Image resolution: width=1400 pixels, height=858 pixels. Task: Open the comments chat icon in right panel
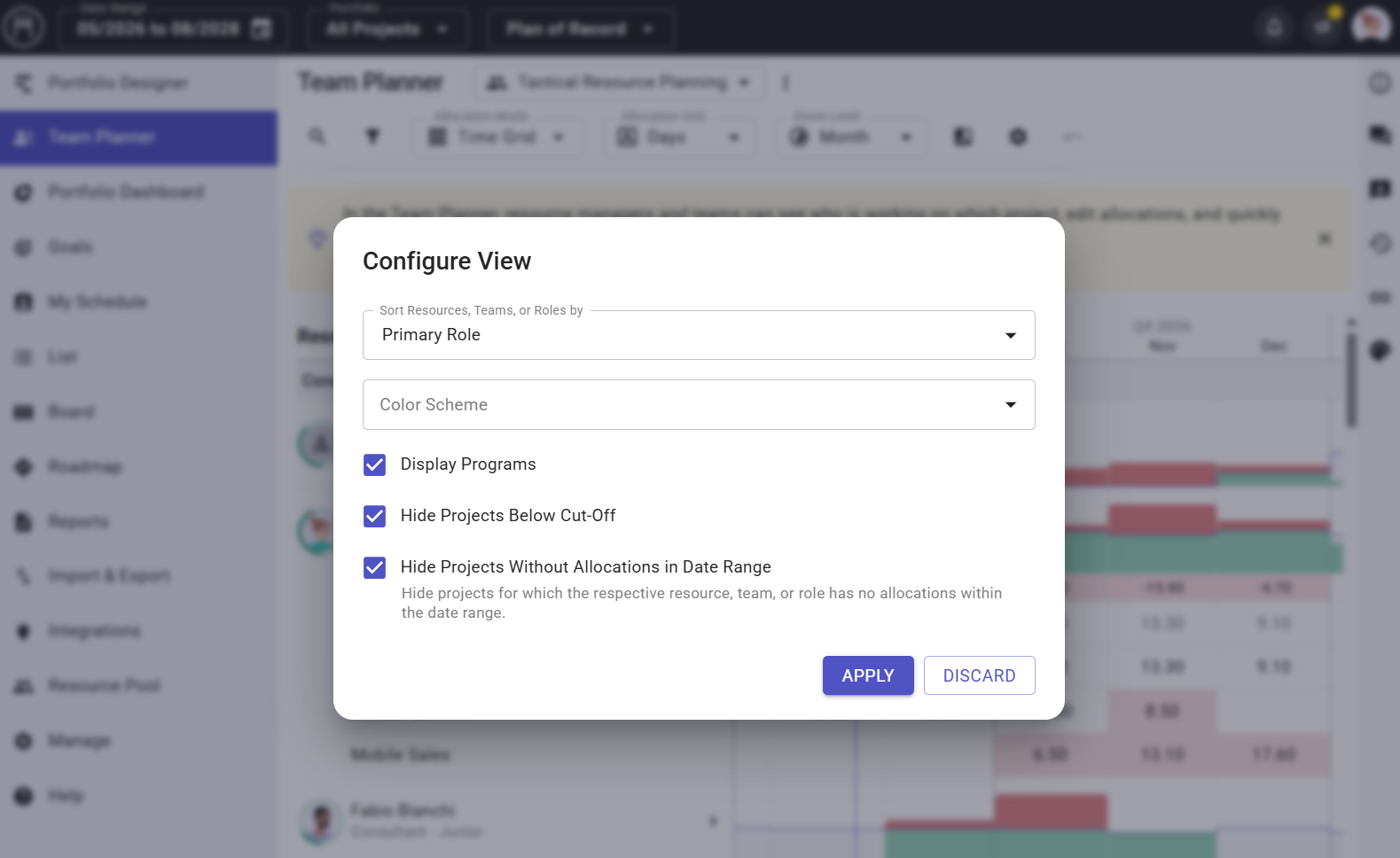tap(1380, 135)
